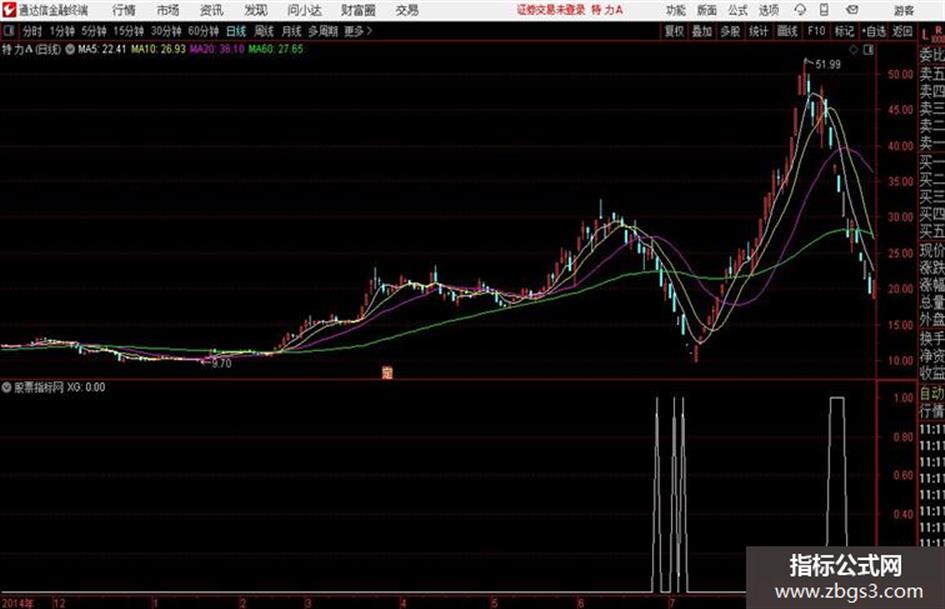Open the envelope messages icon
The width and height of the screenshot is (945, 609).
852,10
